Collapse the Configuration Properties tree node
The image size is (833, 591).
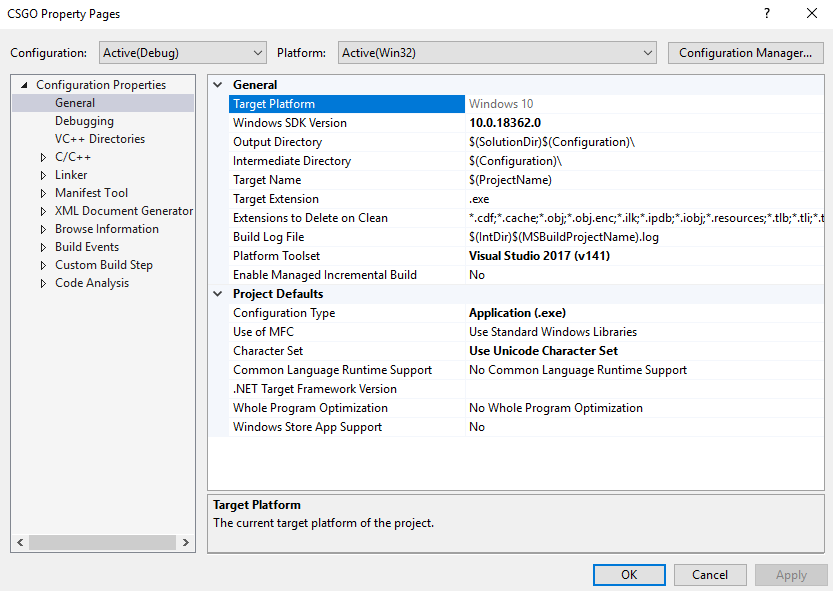click(x=24, y=85)
